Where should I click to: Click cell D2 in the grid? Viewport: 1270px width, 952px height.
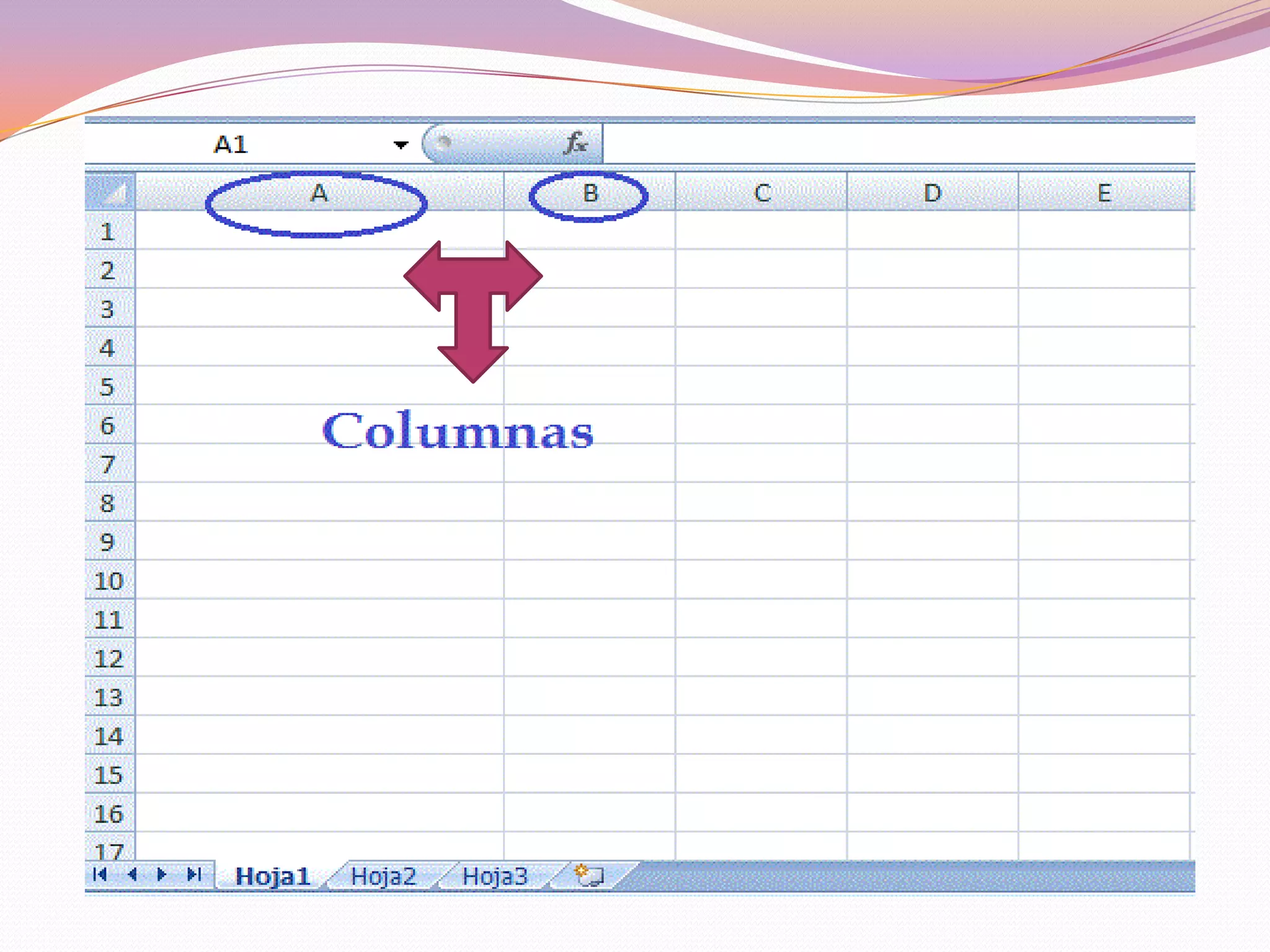click(x=933, y=270)
